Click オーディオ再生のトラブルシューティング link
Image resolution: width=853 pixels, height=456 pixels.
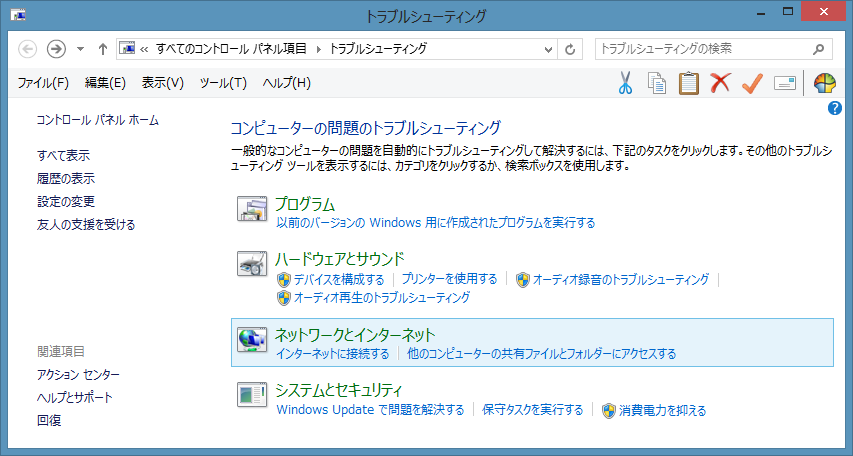click(x=382, y=298)
